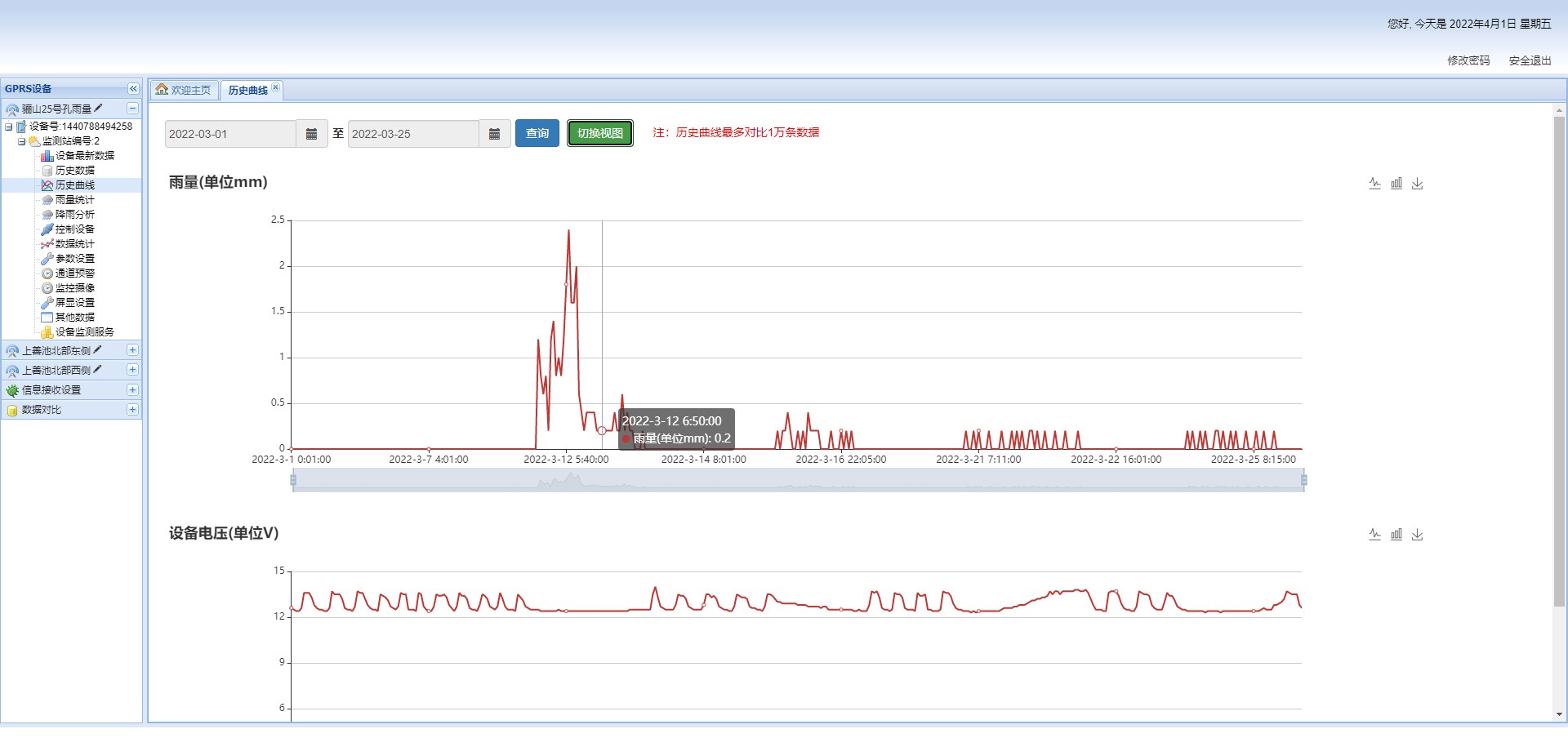Expand the 上善池北部西侧 accordion section

tap(132, 370)
